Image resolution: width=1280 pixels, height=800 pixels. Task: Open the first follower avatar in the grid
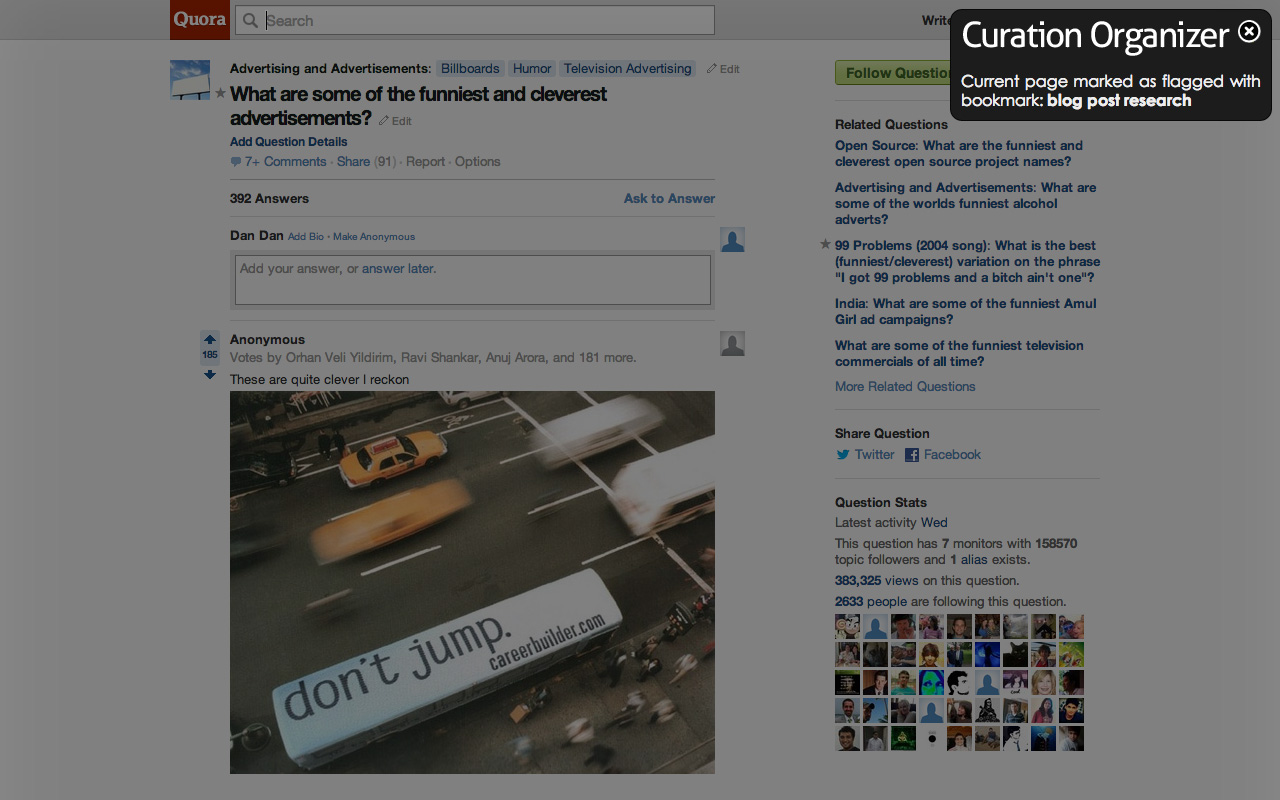click(x=847, y=627)
